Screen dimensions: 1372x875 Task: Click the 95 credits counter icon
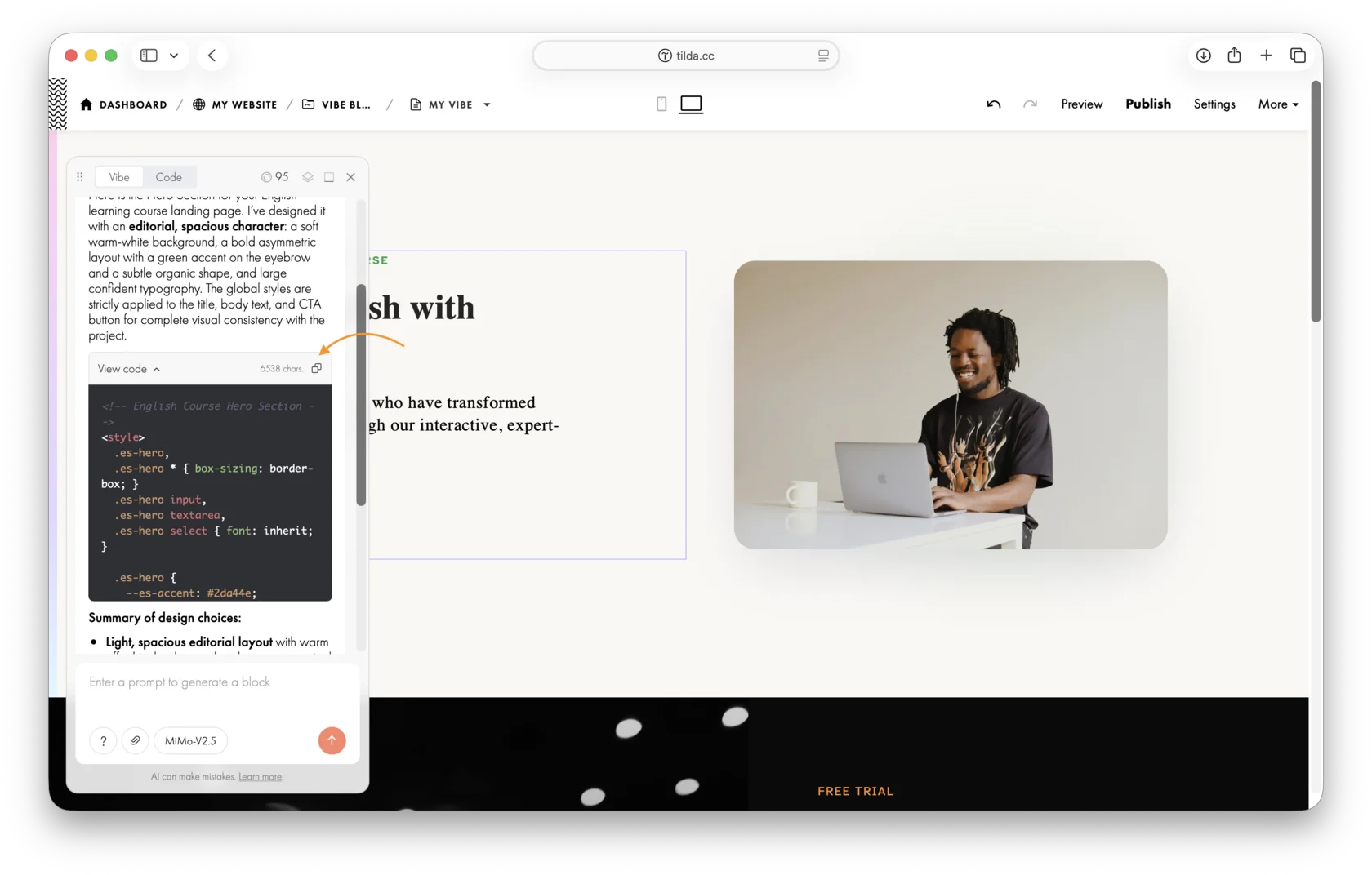tap(266, 177)
